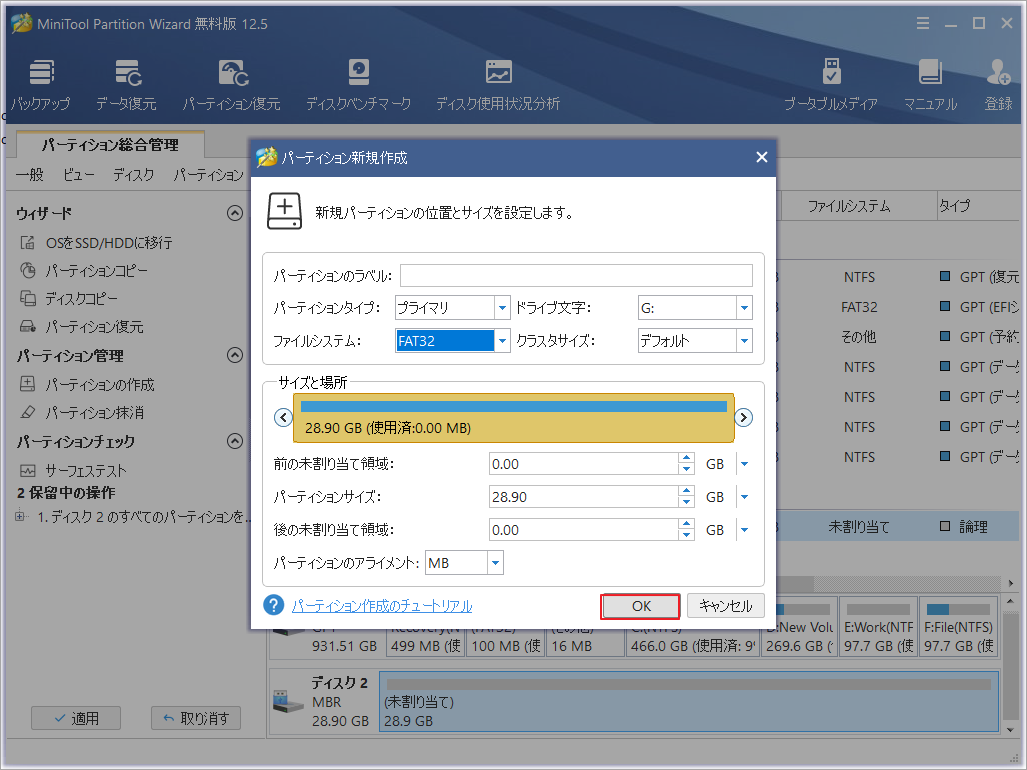Image resolution: width=1027 pixels, height=770 pixels.
Task: Collapse the ウィザード section
Action: [x=235, y=212]
